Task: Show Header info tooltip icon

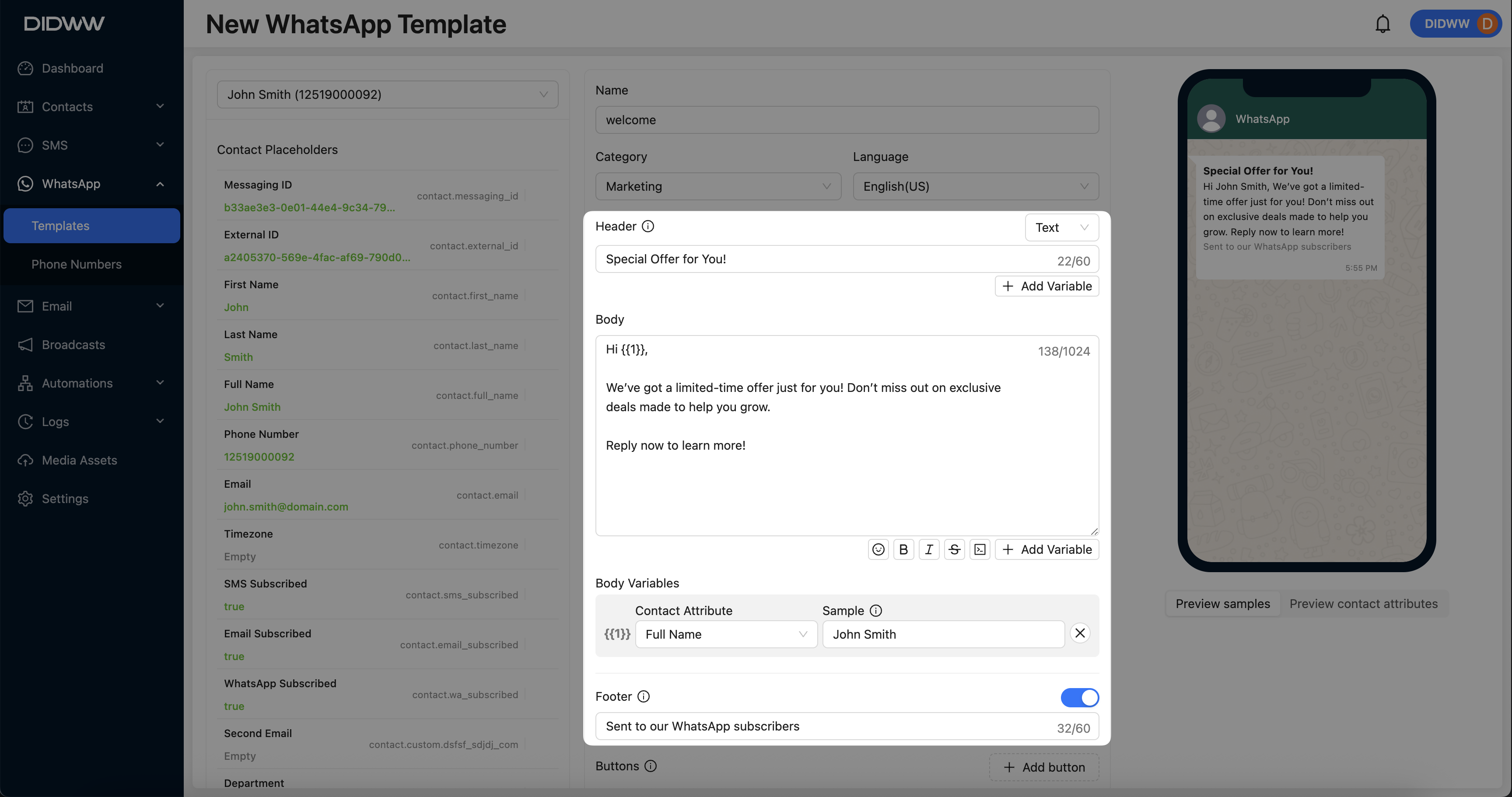Action: (647, 226)
